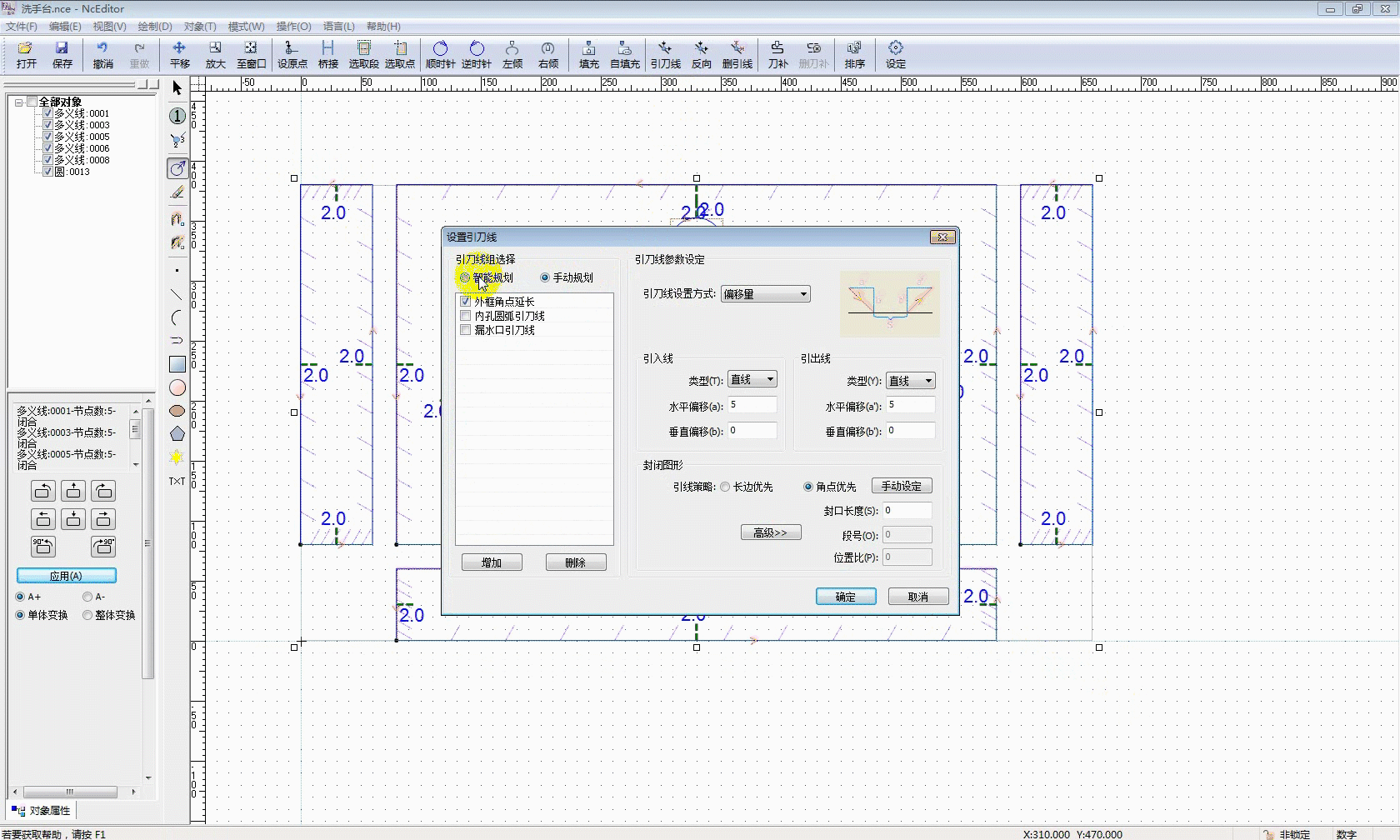
Task: Choose the 桥接 bridge tool
Action: [327, 55]
